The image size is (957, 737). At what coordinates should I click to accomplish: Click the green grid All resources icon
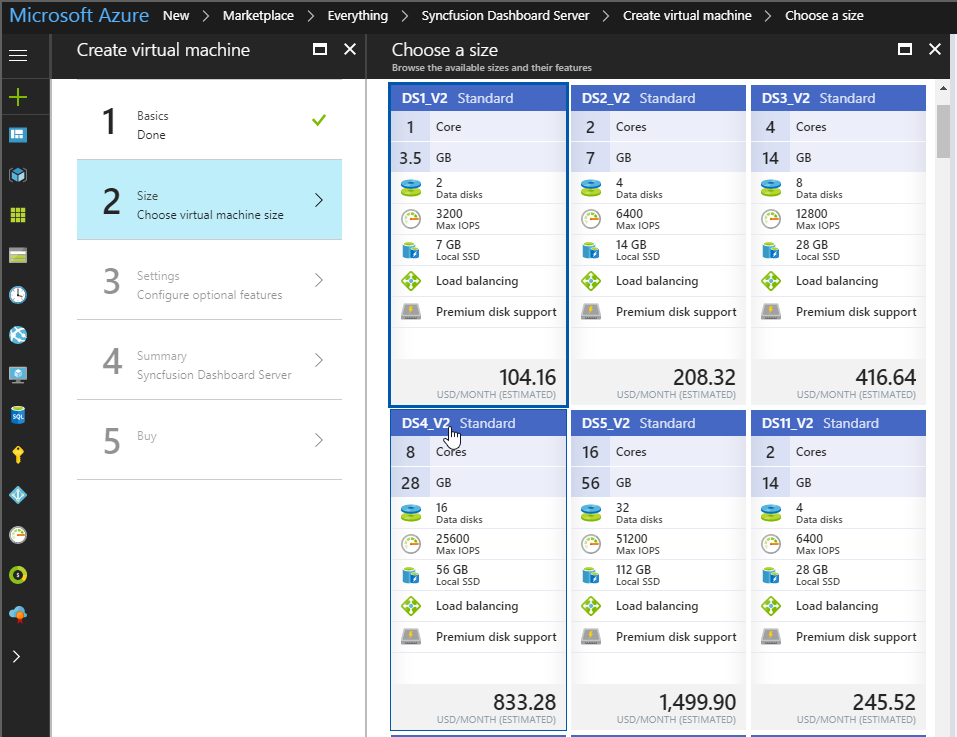(x=18, y=215)
